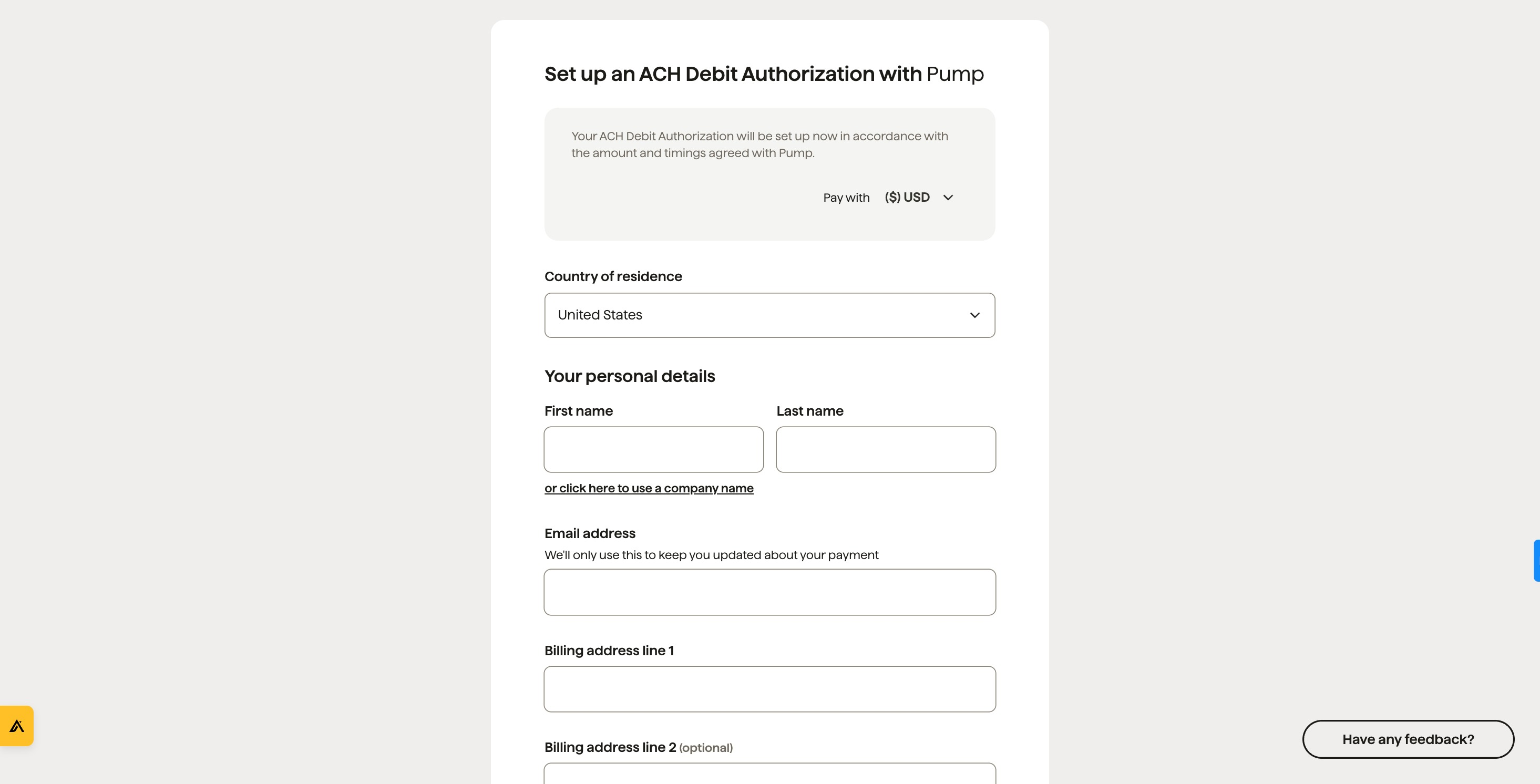Focus the First name input field
The height and width of the screenshot is (784, 1540).
[653, 449]
